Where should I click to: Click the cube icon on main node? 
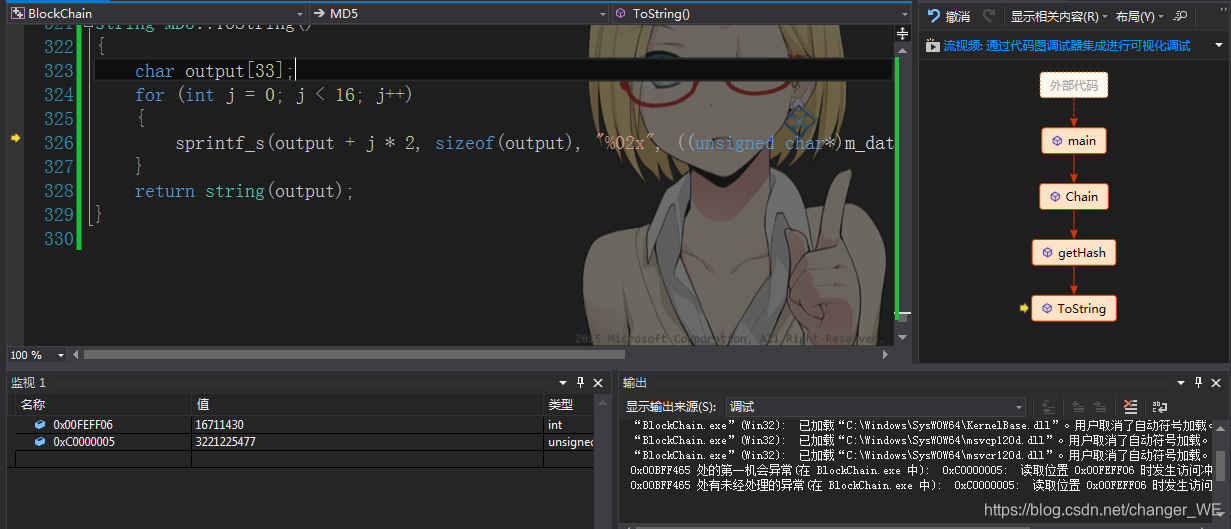point(1056,141)
